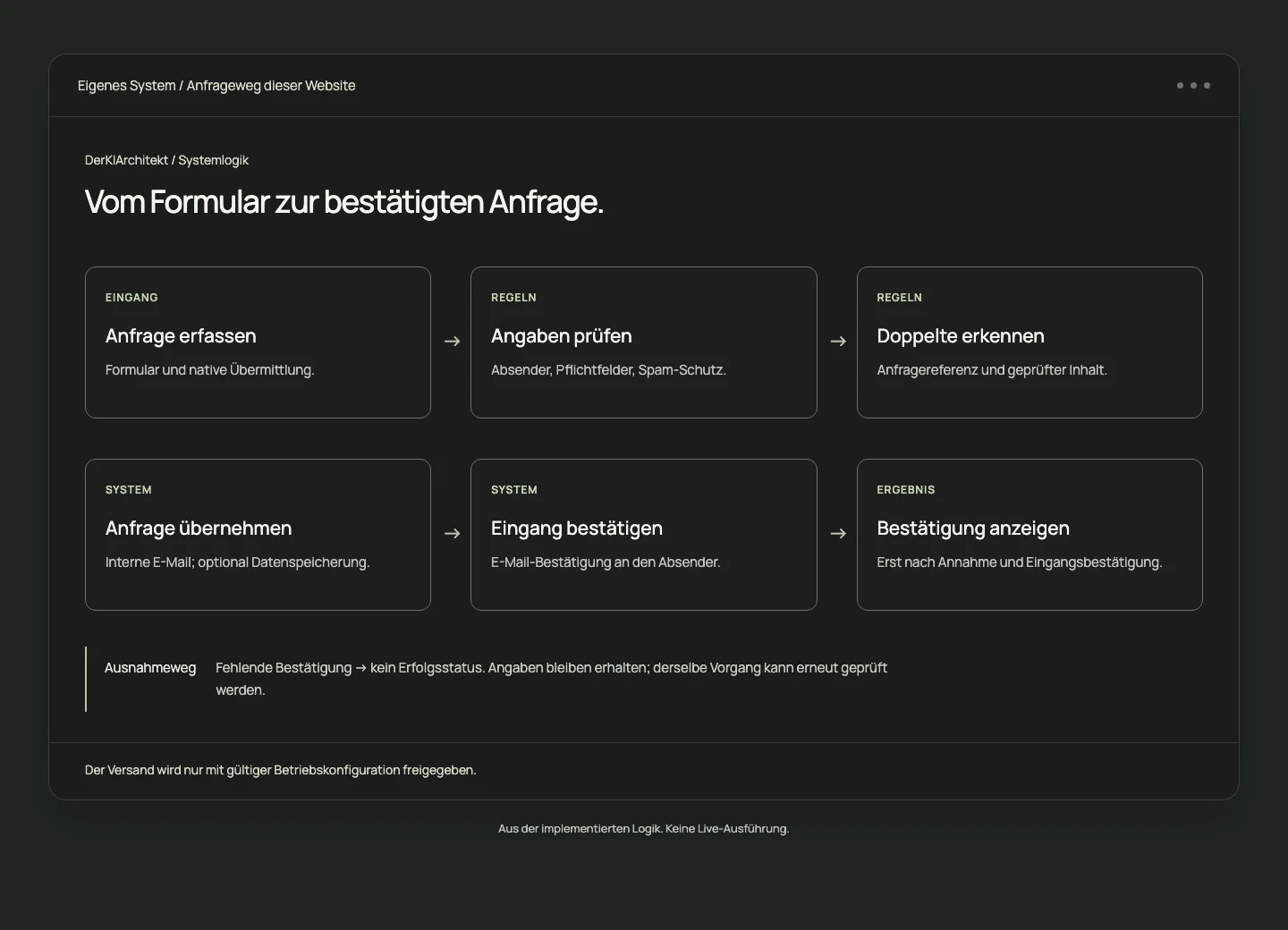
Task: Click 'Anfragereferenz und geprüfter Inhalt.' description
Action: click(992, 370)
